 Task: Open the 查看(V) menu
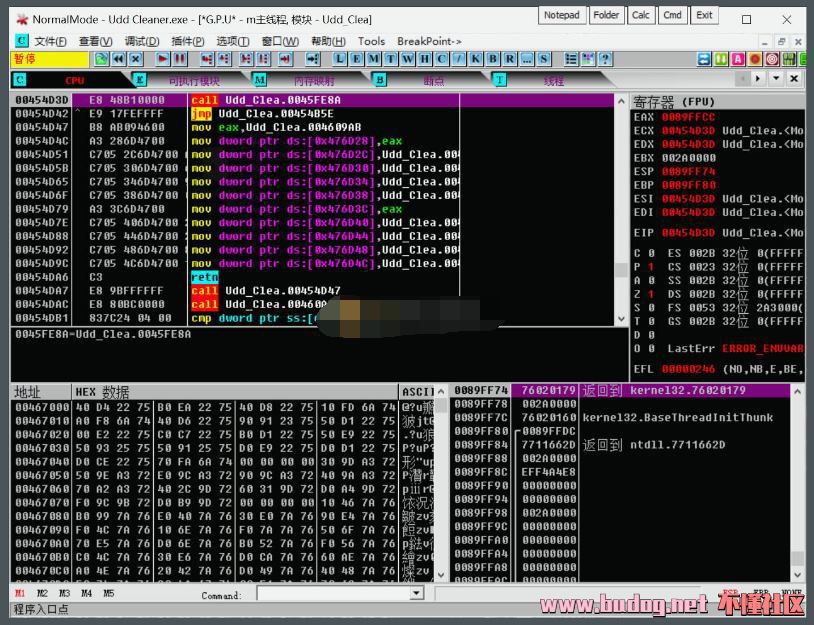[96, 41]
